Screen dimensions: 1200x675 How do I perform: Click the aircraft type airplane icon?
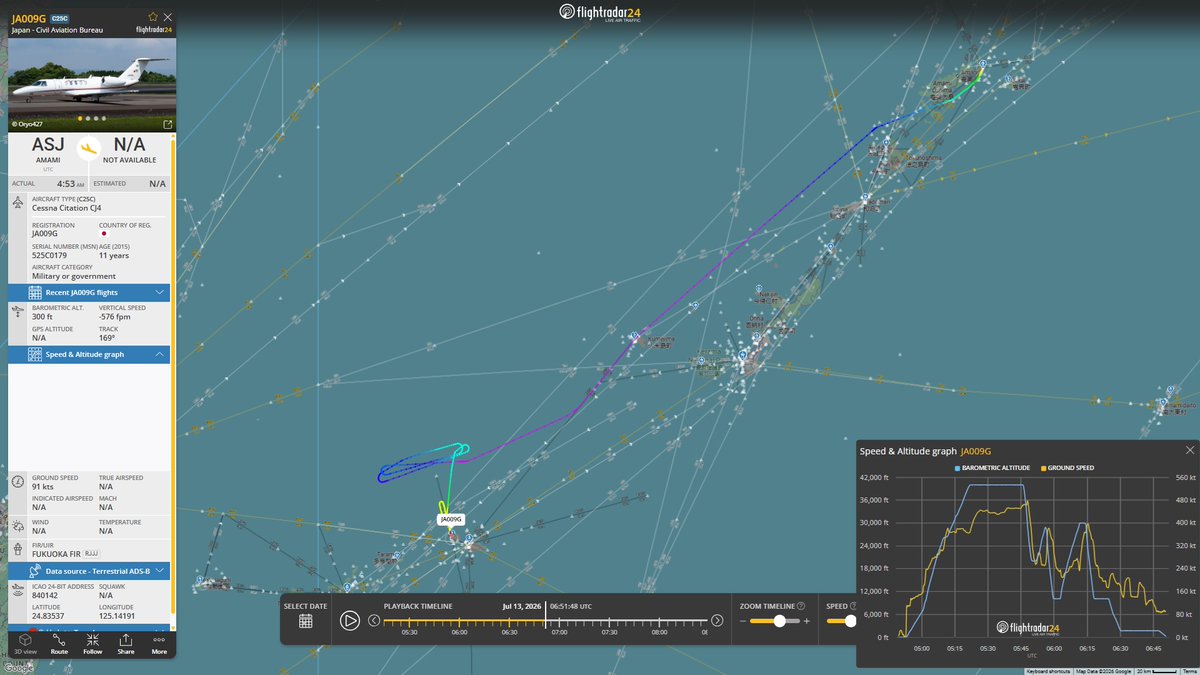[18, 203]
